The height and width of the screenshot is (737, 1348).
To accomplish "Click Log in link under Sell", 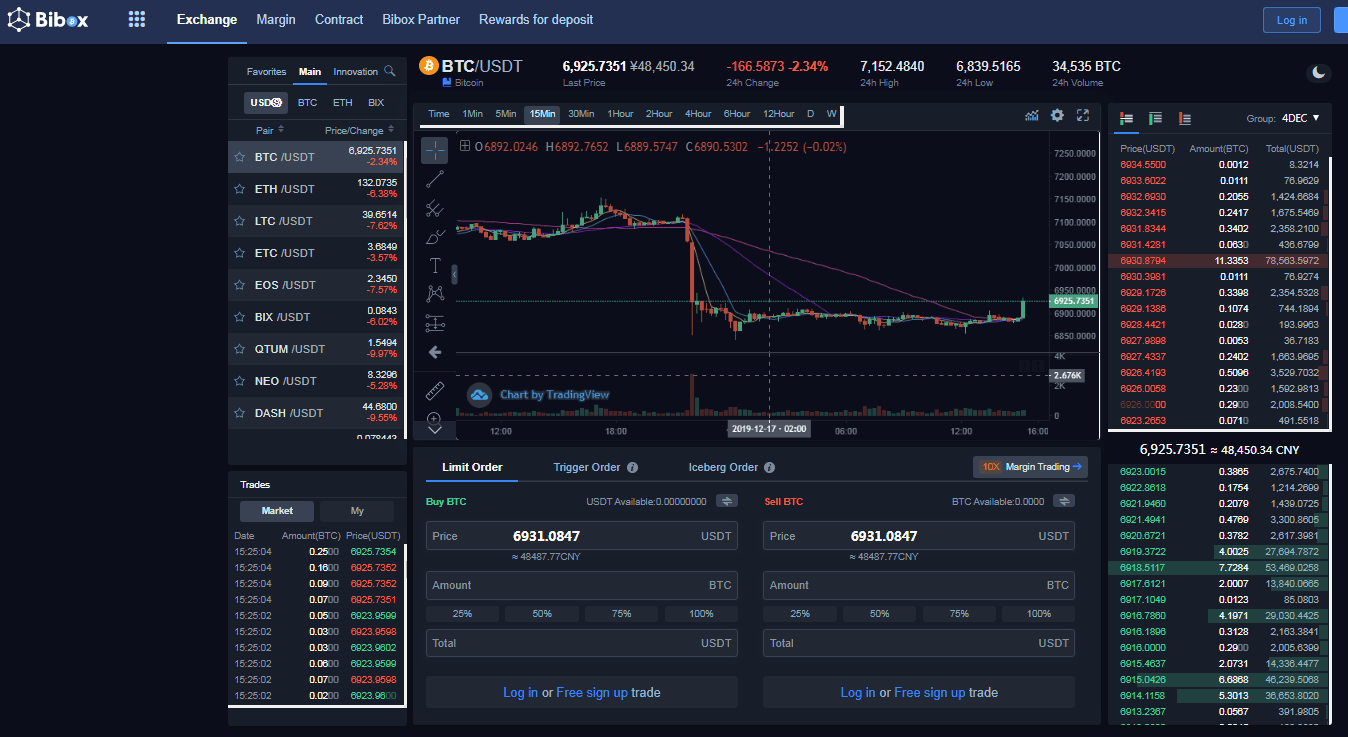I will pos(858,692).
